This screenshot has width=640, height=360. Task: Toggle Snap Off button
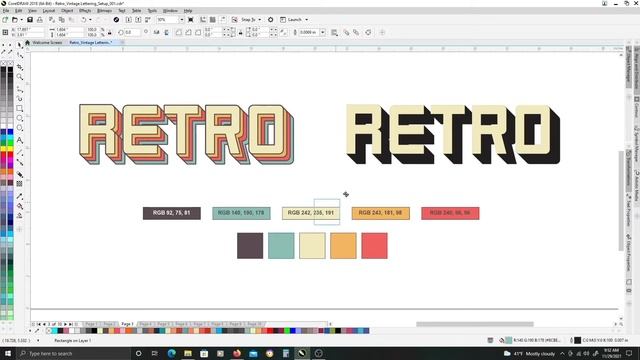[234, 20]
